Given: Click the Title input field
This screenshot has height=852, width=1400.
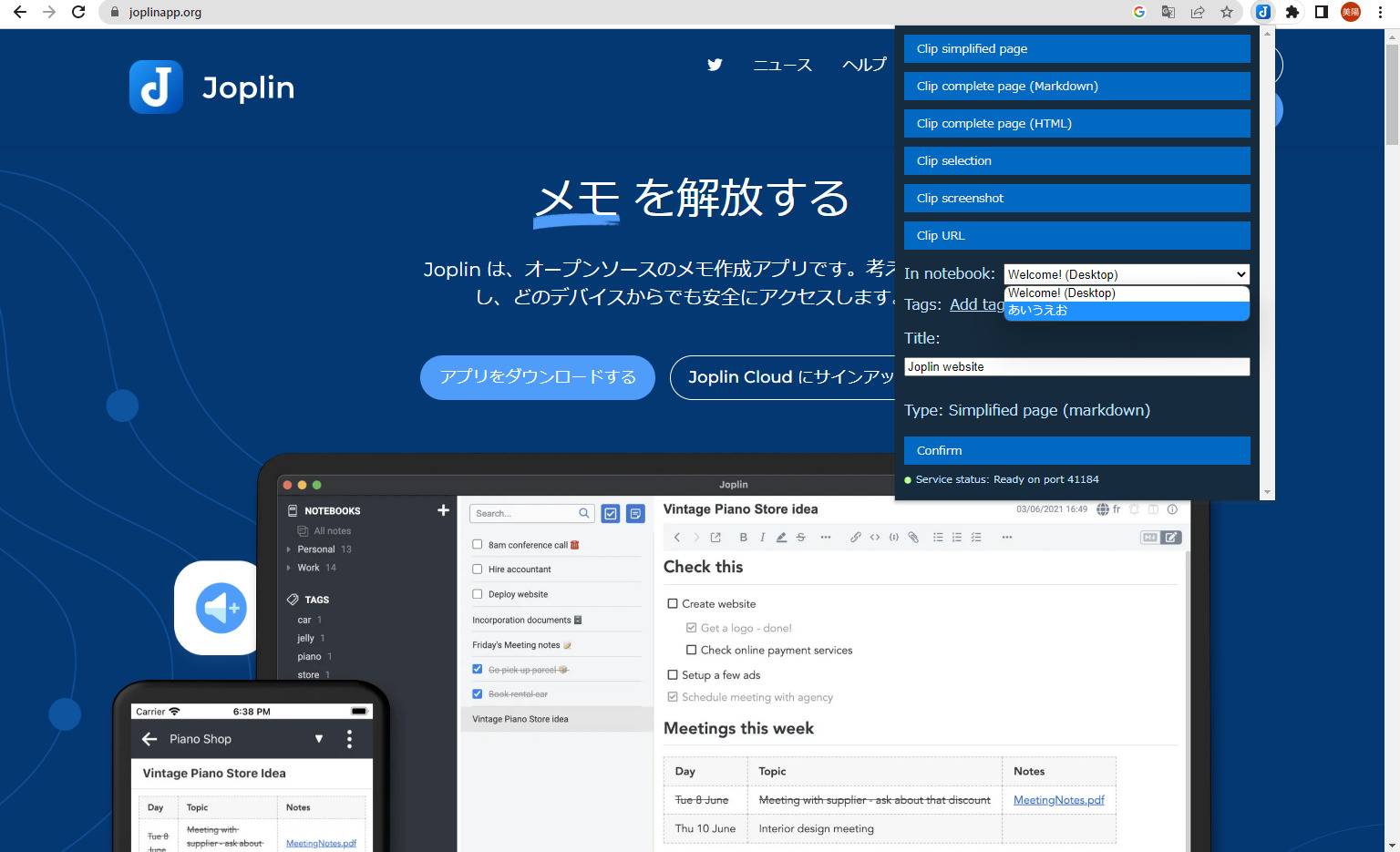Looking at the screenshot, I should click(1076, 367).
